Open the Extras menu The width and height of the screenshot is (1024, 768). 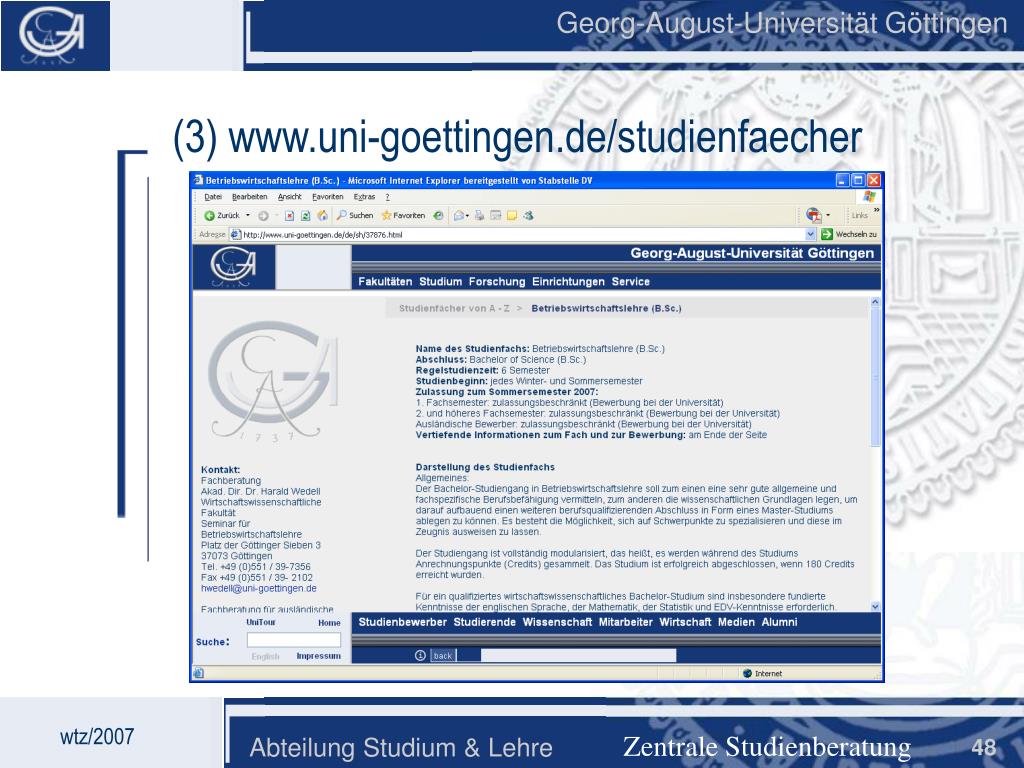pos(364,197)
